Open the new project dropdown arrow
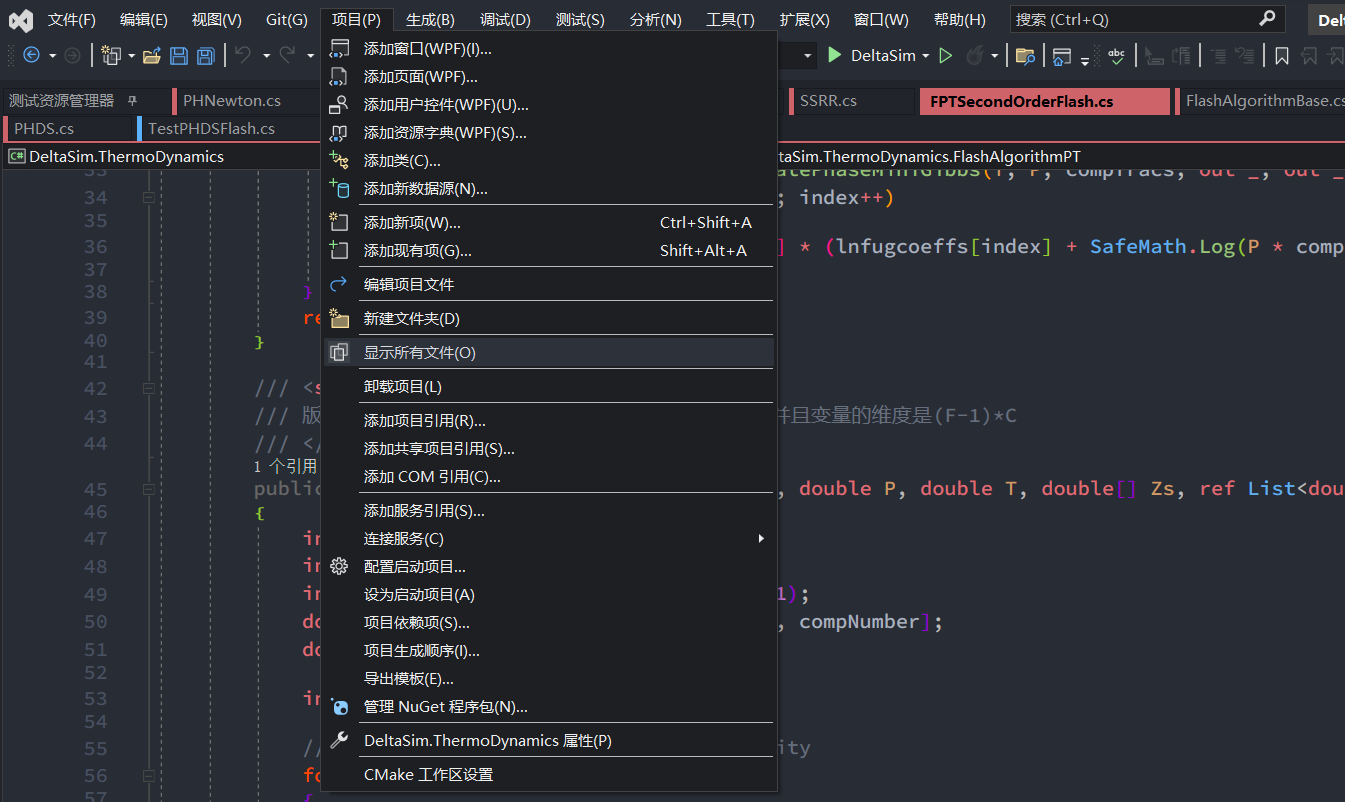The height and width of the screenshot is (802, 1345). coord(131,56)
